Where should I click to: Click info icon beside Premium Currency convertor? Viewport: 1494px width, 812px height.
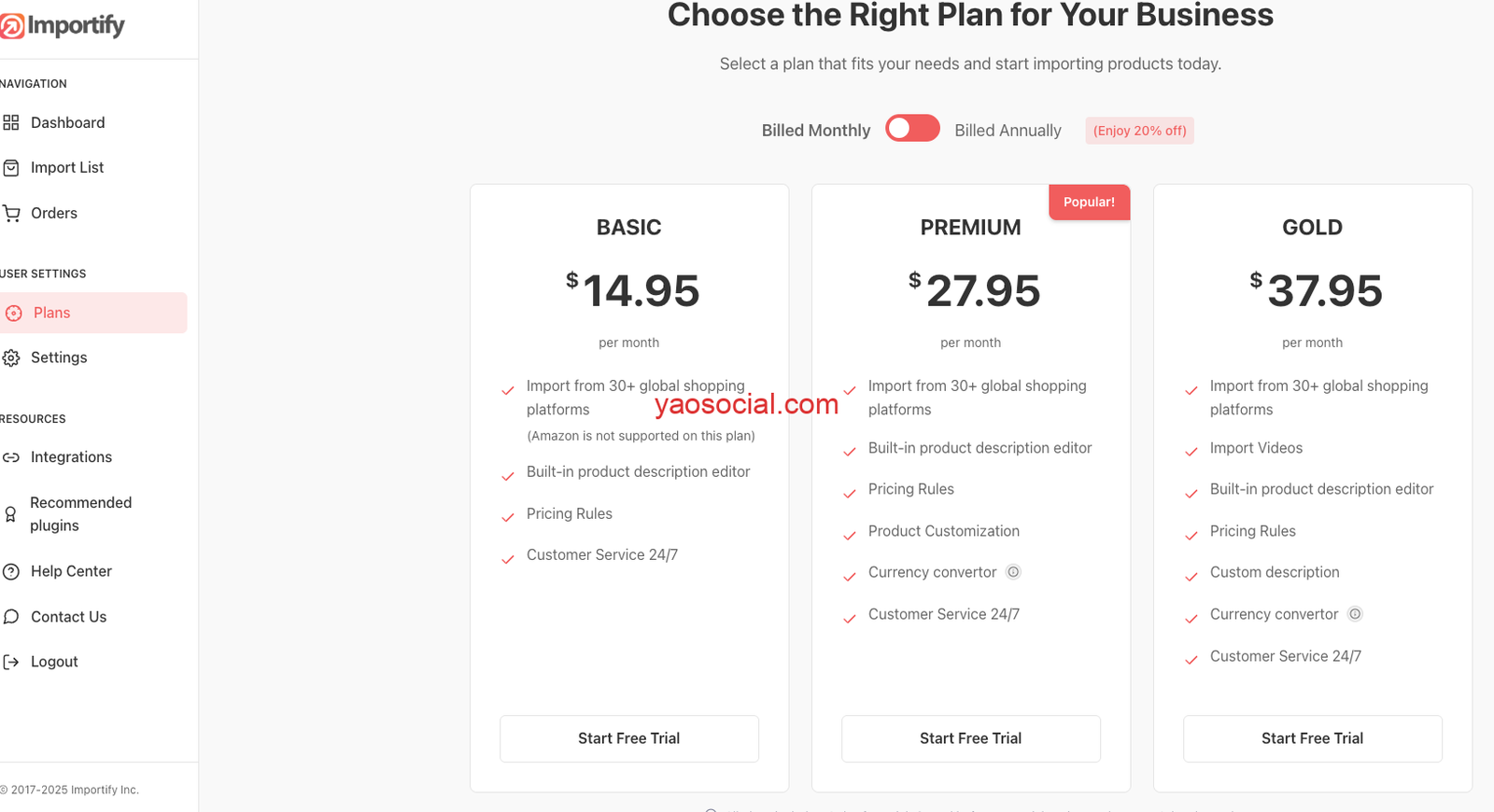[1013, 572]
